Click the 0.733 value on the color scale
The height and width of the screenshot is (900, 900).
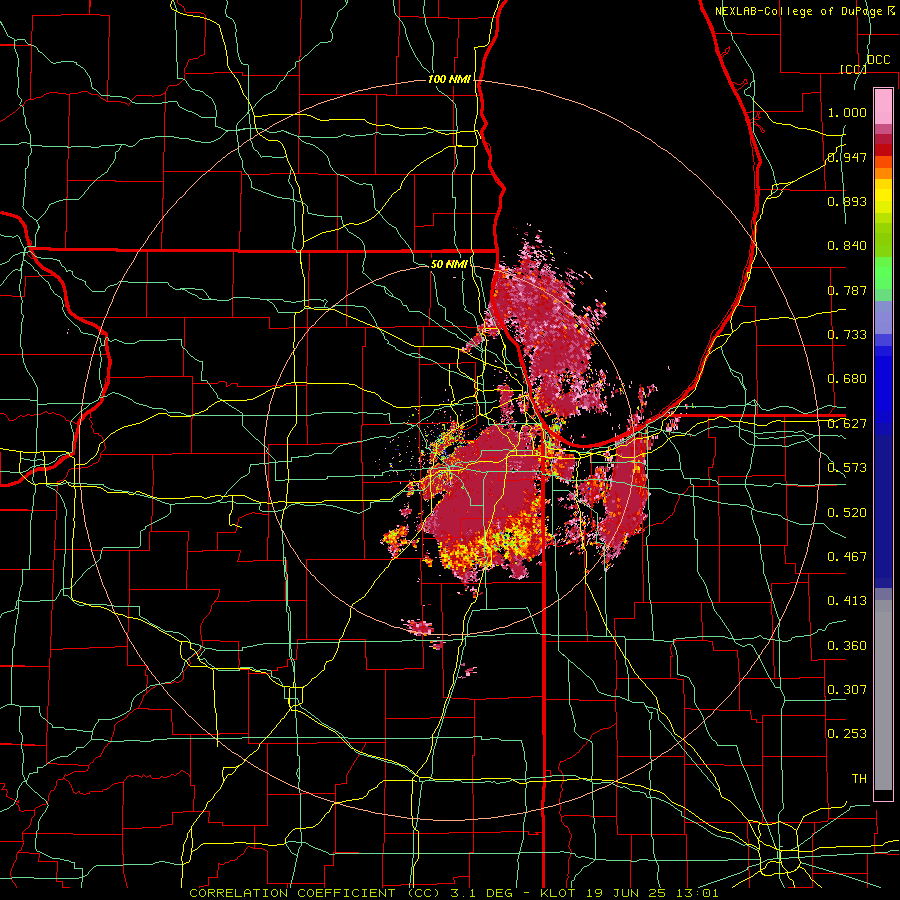[x=847, y=335]
